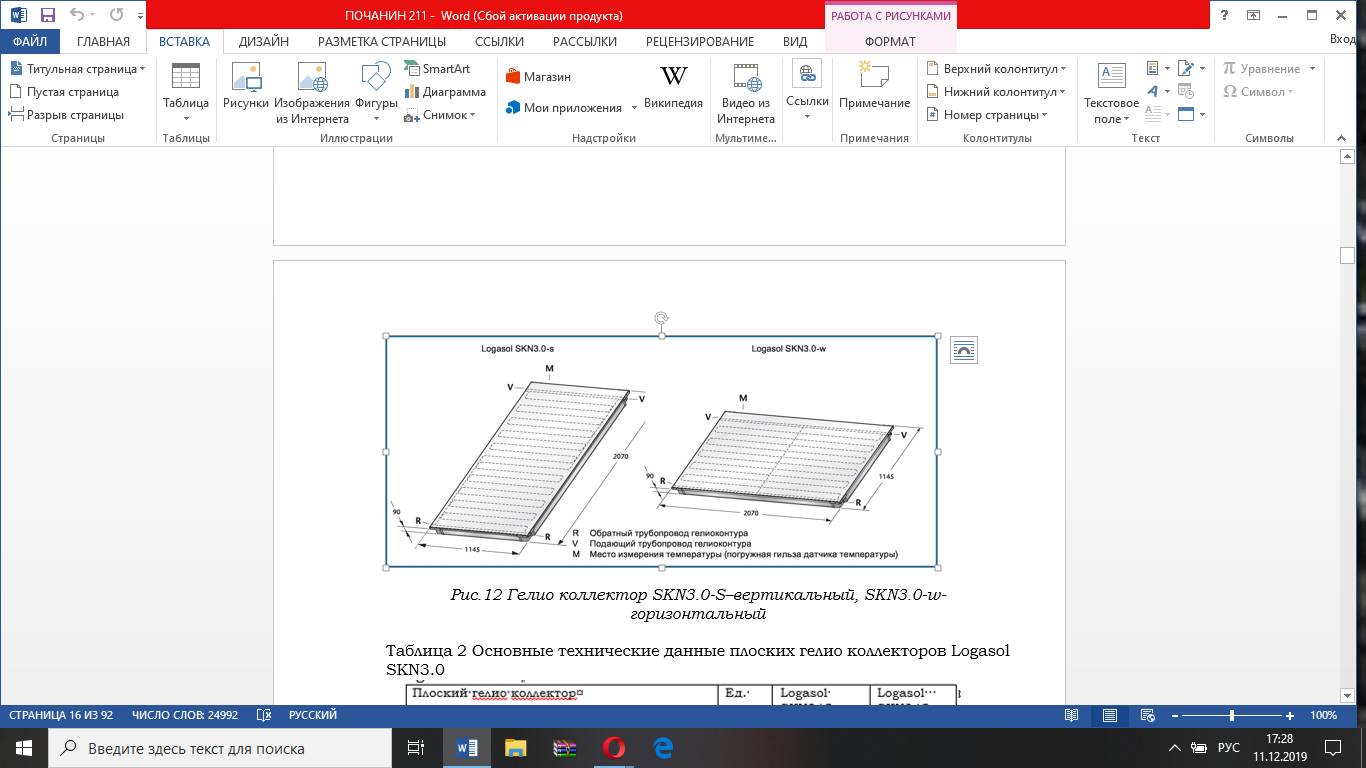Undo the last action
This screenshot has width=1366, height=768.
[77, 15]
